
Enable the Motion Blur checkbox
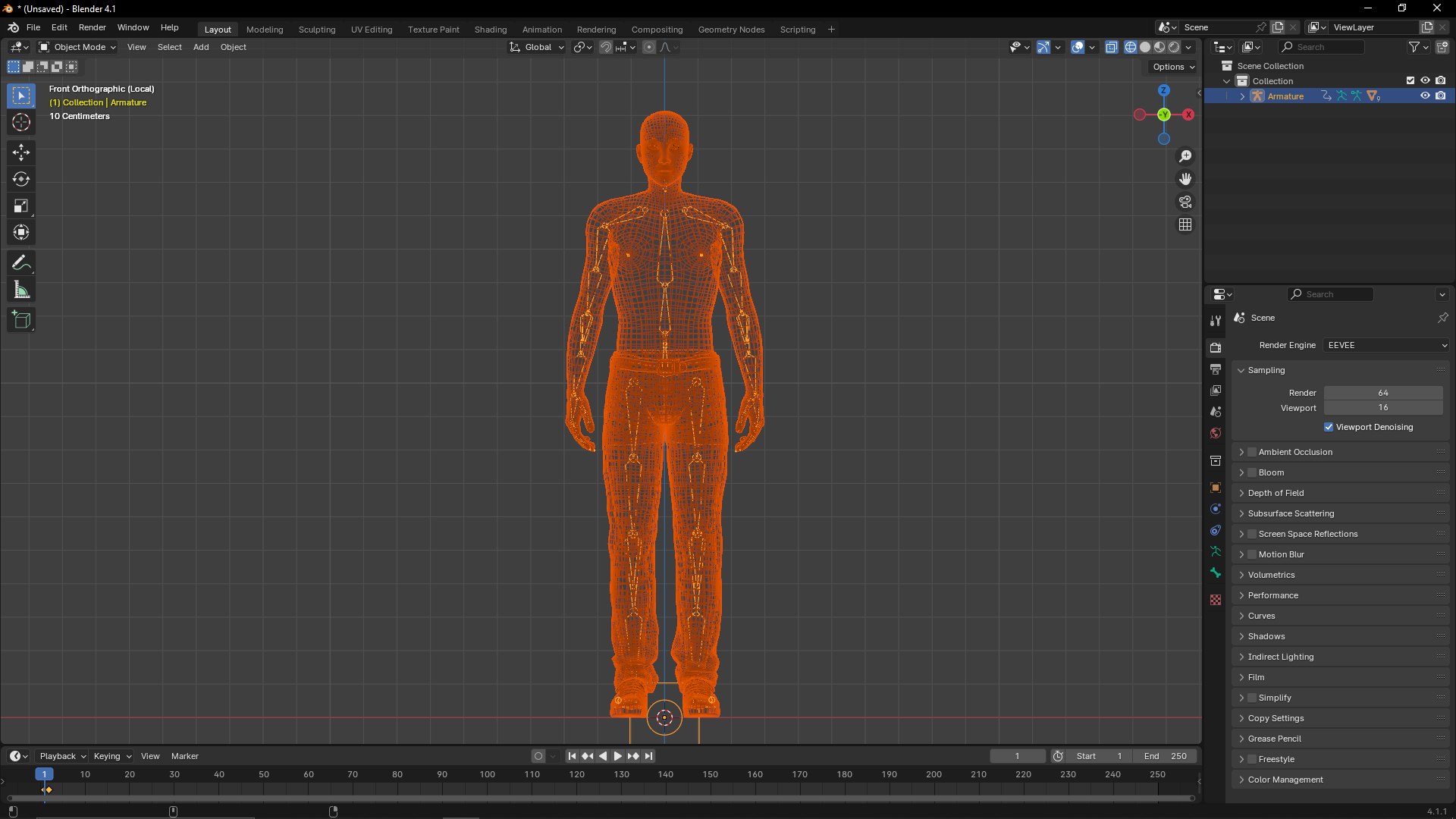tap(1252, 554)
